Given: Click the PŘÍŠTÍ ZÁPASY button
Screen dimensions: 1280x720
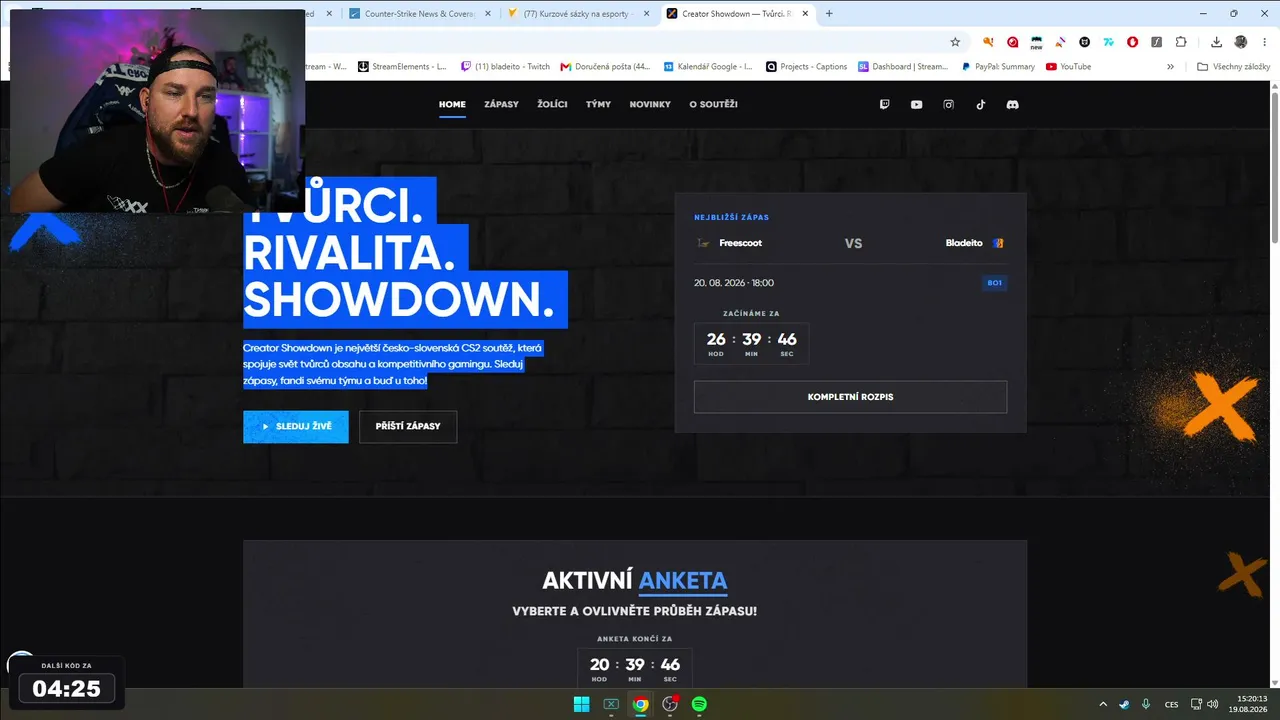Looking at the screenshot, I should pos(408,426).
